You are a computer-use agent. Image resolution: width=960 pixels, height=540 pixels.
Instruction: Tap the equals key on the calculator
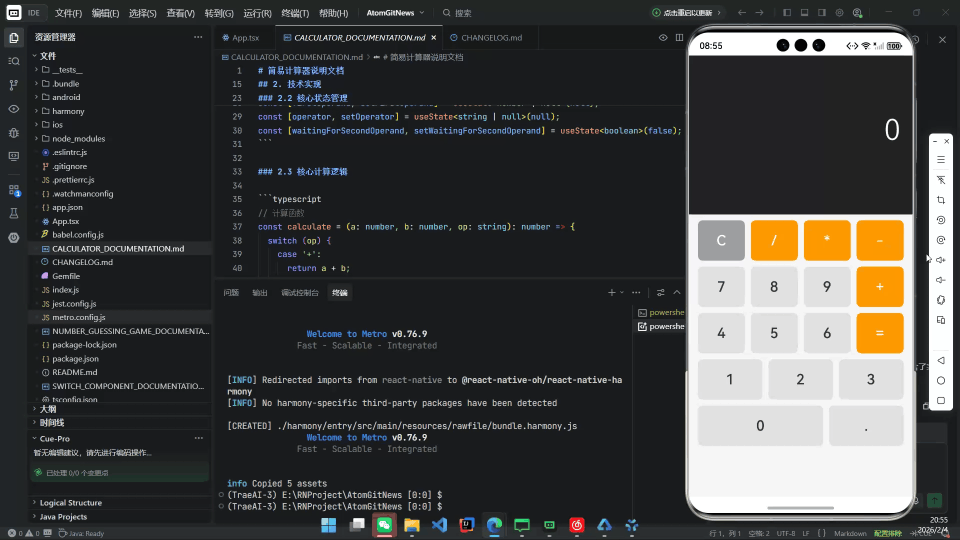(880, 333)
